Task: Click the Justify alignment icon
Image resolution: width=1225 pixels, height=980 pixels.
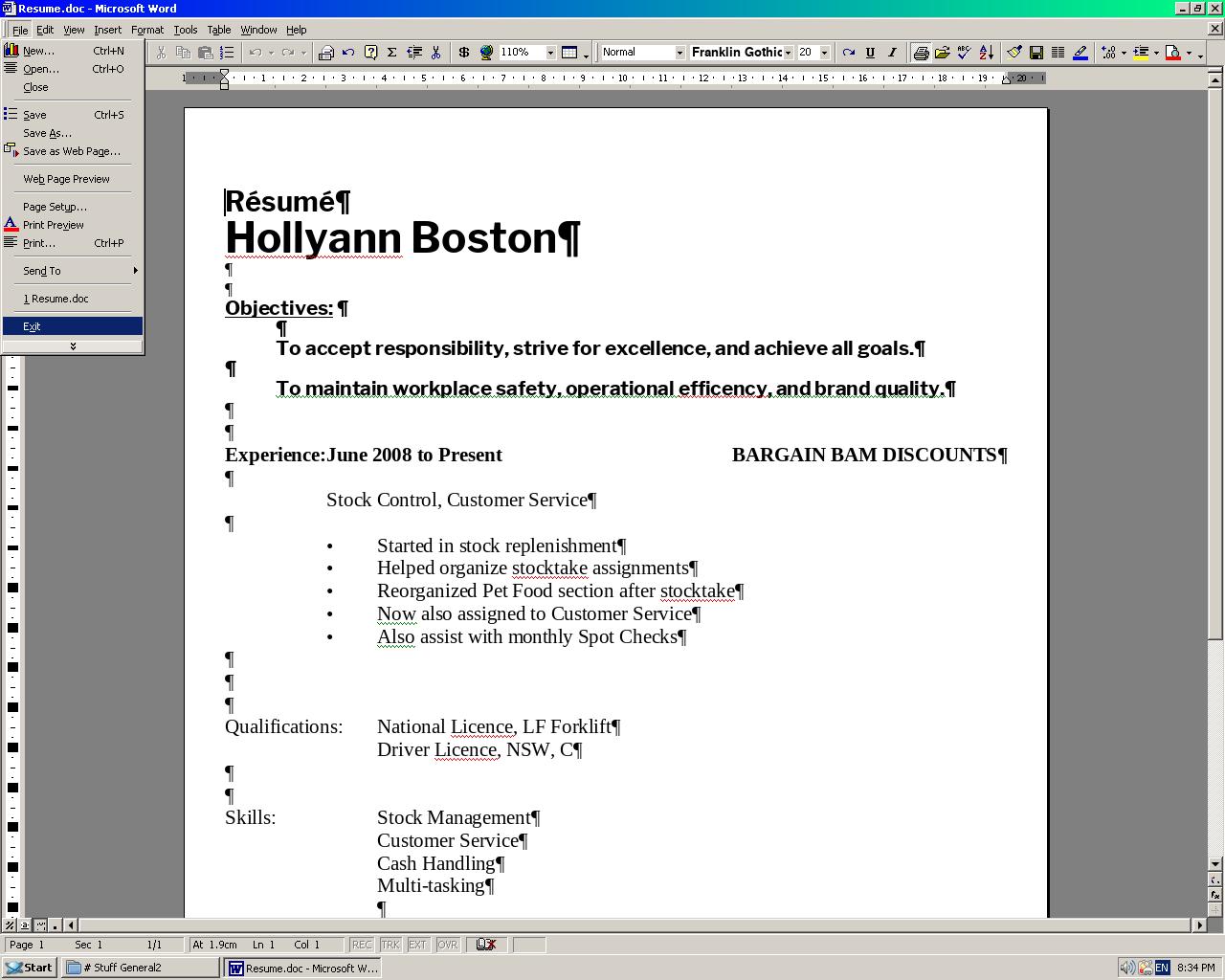Action: (x=1058, y=53)
